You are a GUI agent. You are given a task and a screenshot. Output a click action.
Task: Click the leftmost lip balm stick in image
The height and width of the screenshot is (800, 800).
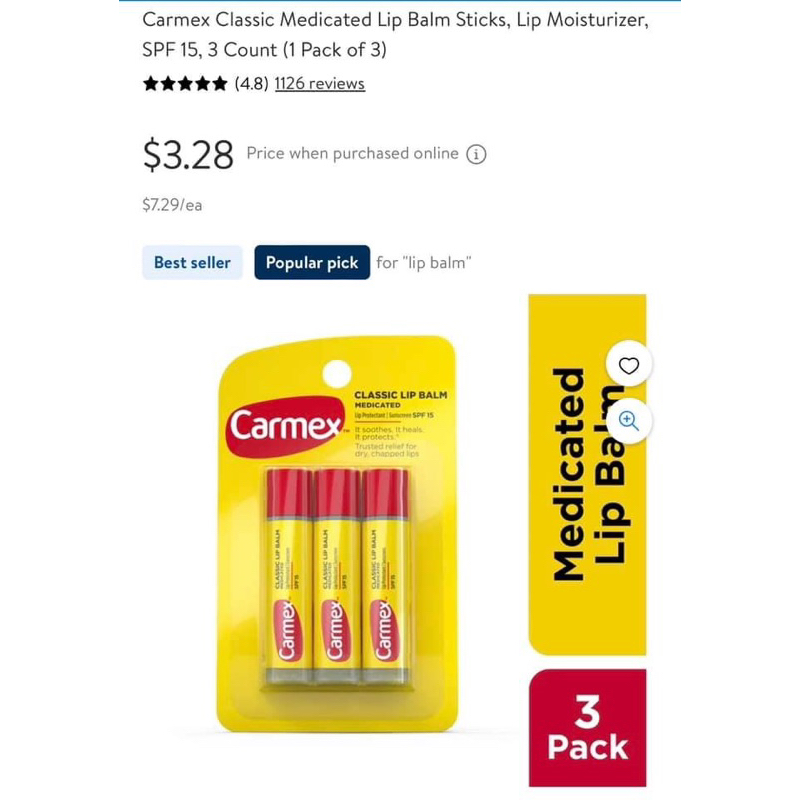(289, 577)
